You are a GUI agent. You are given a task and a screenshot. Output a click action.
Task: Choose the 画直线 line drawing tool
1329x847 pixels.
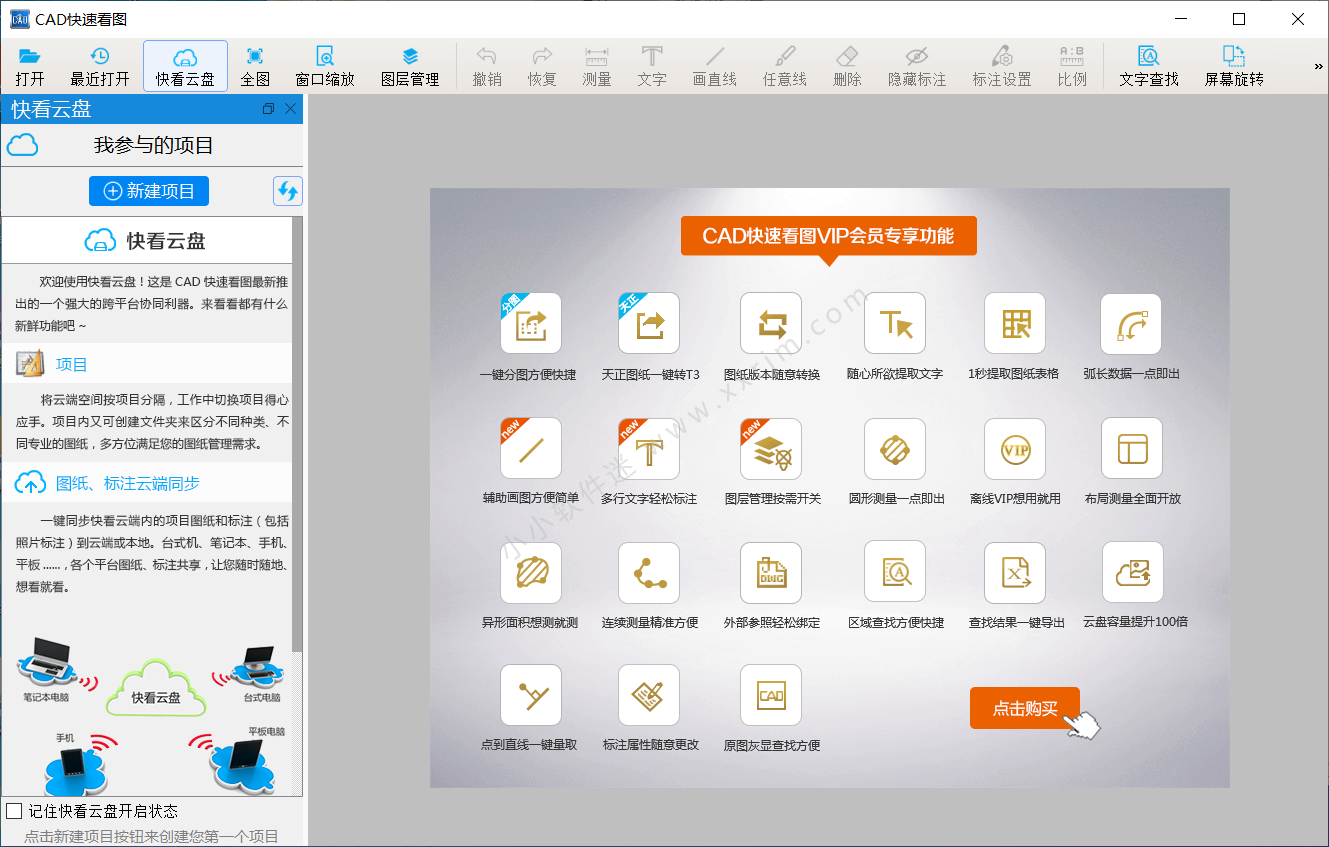(715, 66)
